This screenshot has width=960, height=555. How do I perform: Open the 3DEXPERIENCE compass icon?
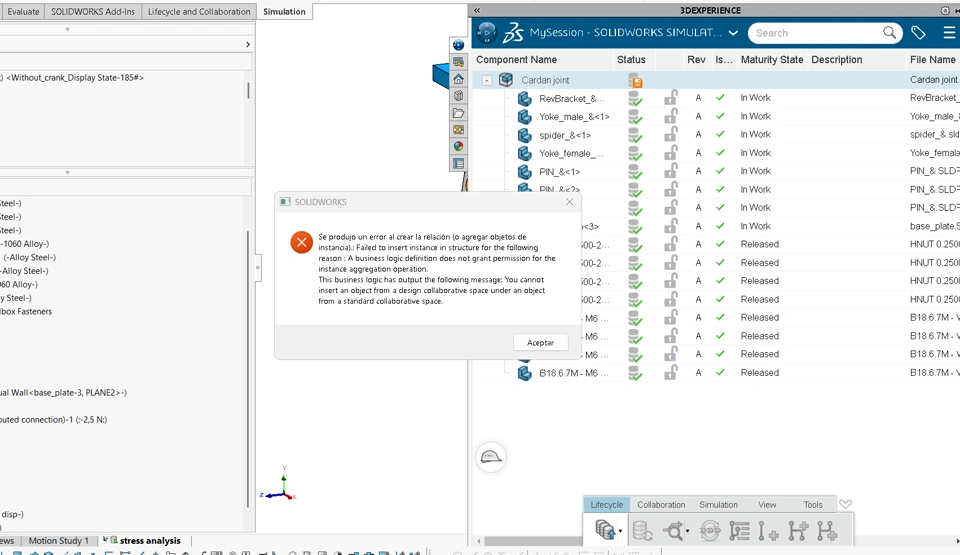pos(487,32)
